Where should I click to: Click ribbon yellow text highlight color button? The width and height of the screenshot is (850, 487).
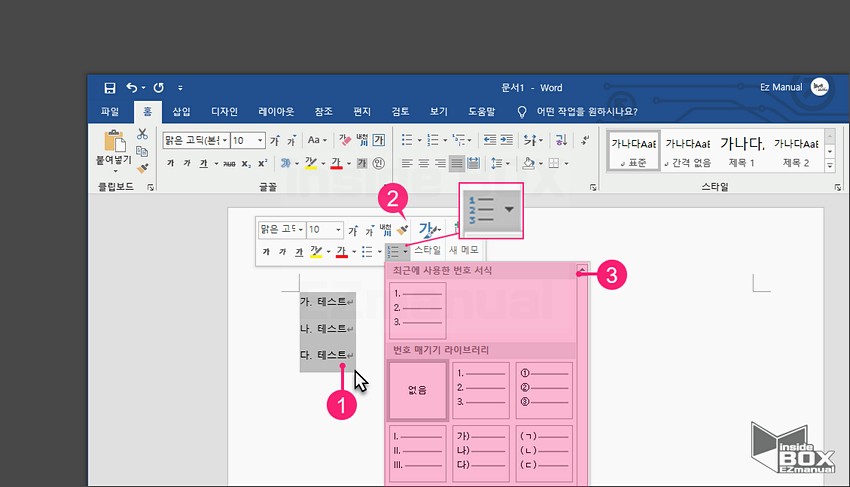[311, 163]
